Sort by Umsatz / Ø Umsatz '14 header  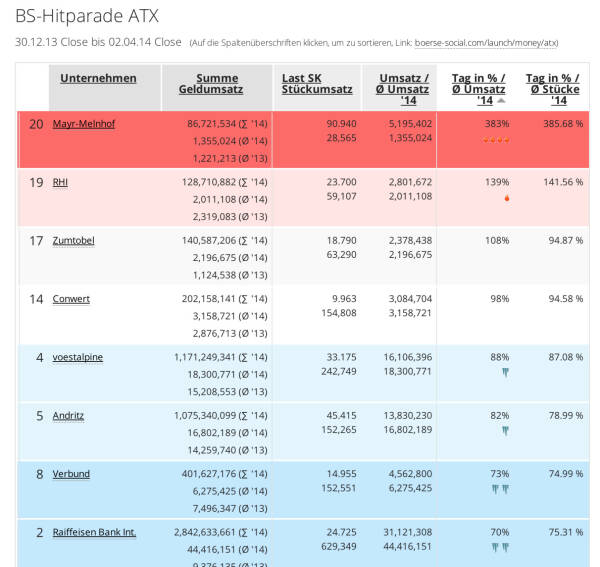[x=405, y=88]
